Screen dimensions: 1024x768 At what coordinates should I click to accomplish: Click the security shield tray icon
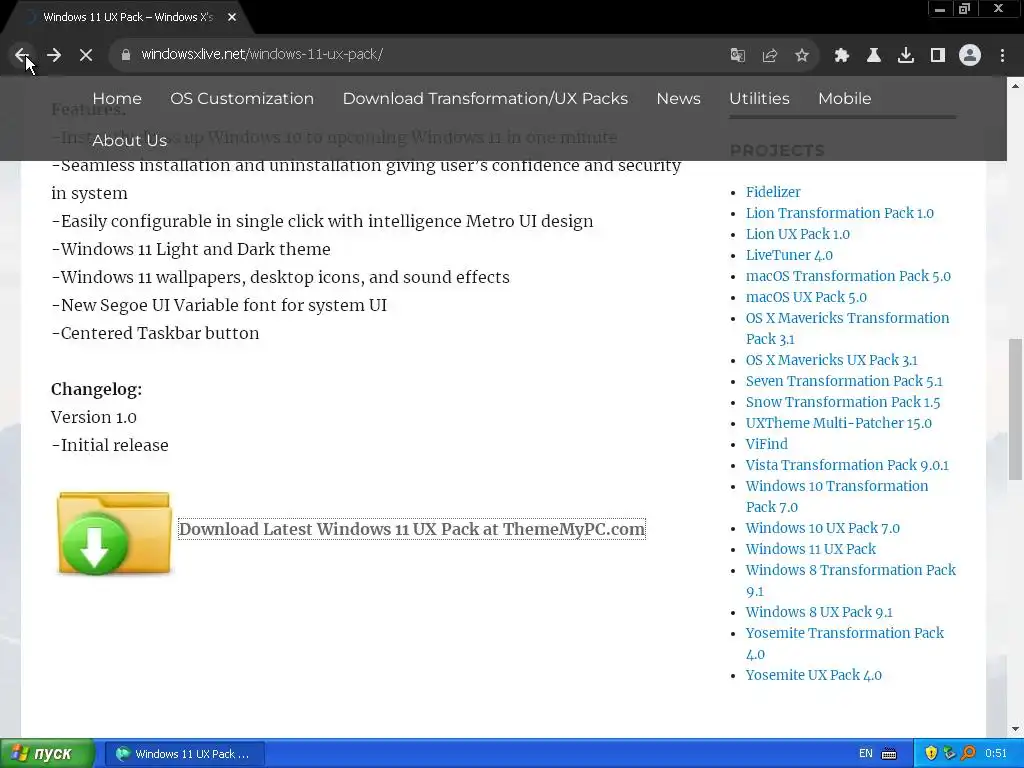pyautogui.click(x=931, y=753)
